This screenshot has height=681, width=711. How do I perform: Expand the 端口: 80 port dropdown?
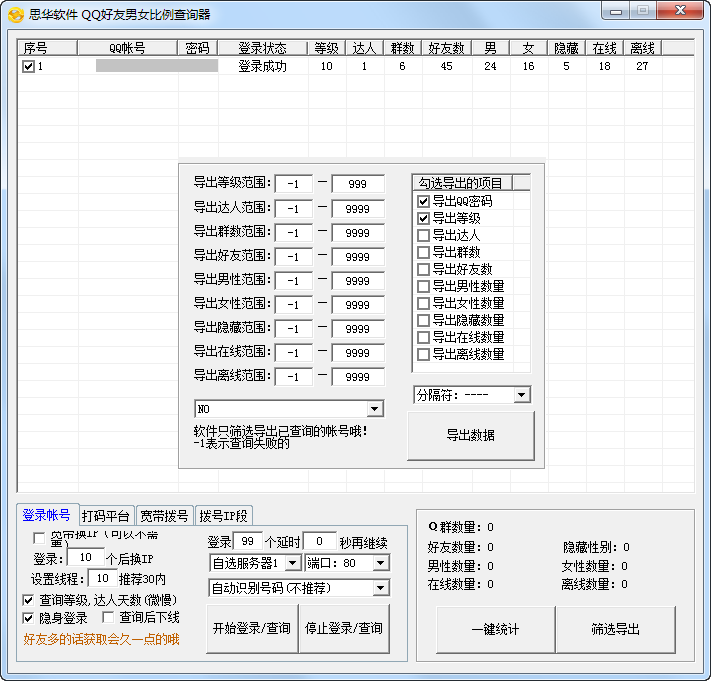click(380, 563)
